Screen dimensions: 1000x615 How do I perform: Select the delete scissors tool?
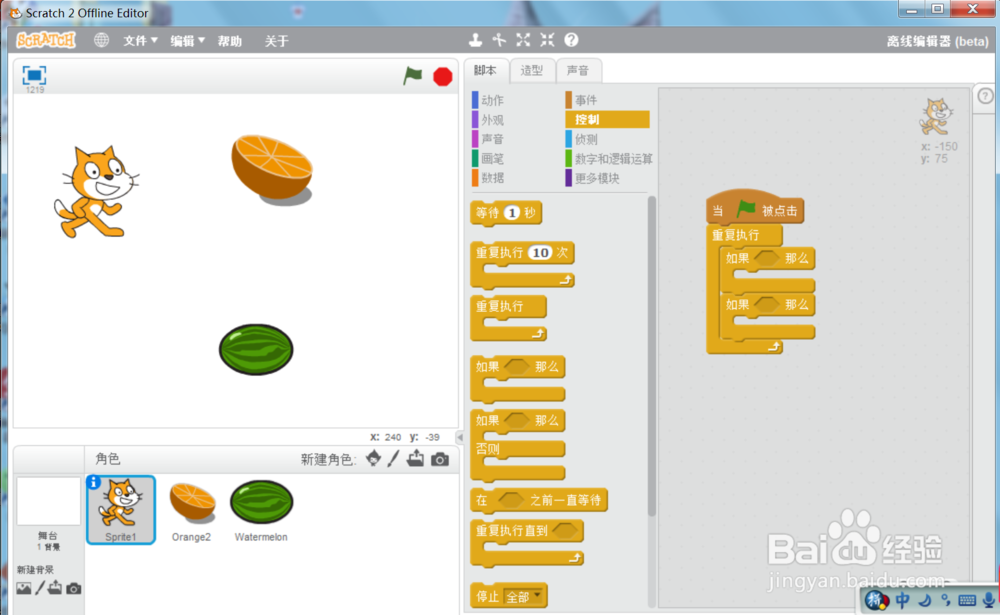tap(499, 40)
